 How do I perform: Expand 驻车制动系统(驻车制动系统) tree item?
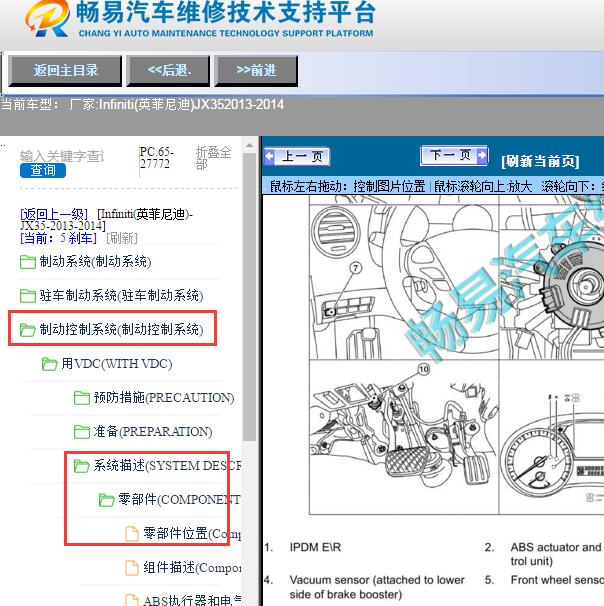(121, 296)
